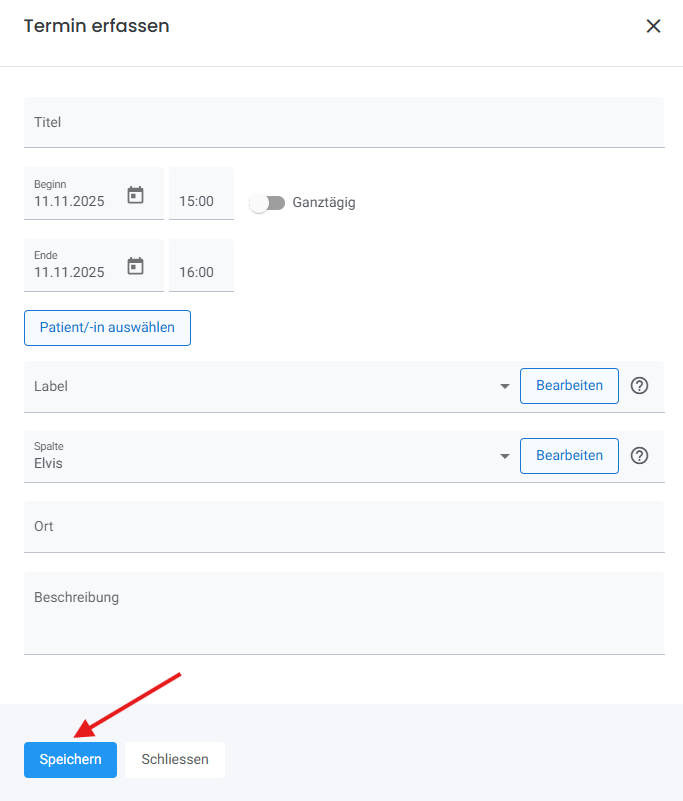Focus the Ort input field
683x801 pixels.
(x=344, y=527)
